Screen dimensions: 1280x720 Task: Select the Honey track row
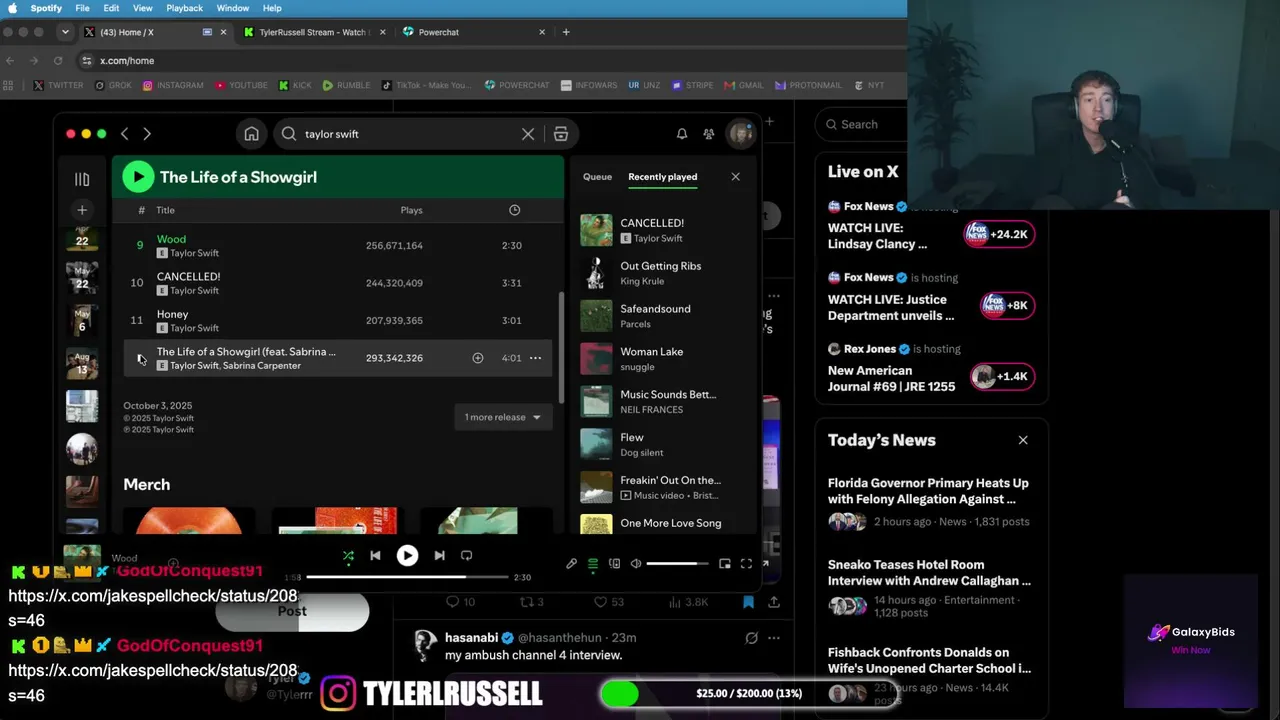coord(338,321)
